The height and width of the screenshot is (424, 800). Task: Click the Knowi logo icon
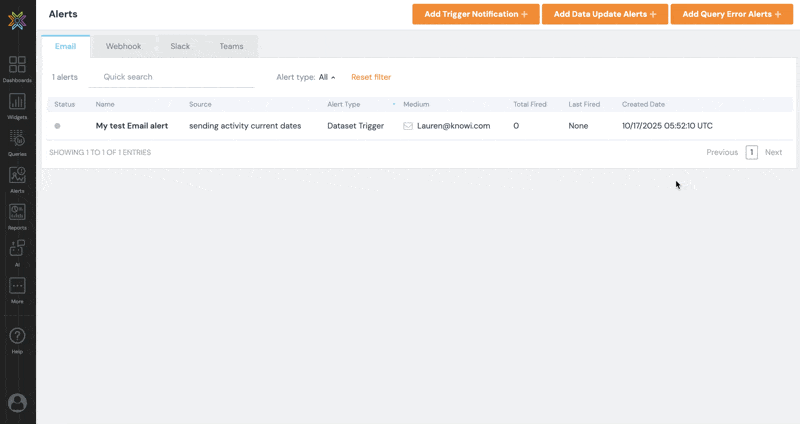coord(17,20)
